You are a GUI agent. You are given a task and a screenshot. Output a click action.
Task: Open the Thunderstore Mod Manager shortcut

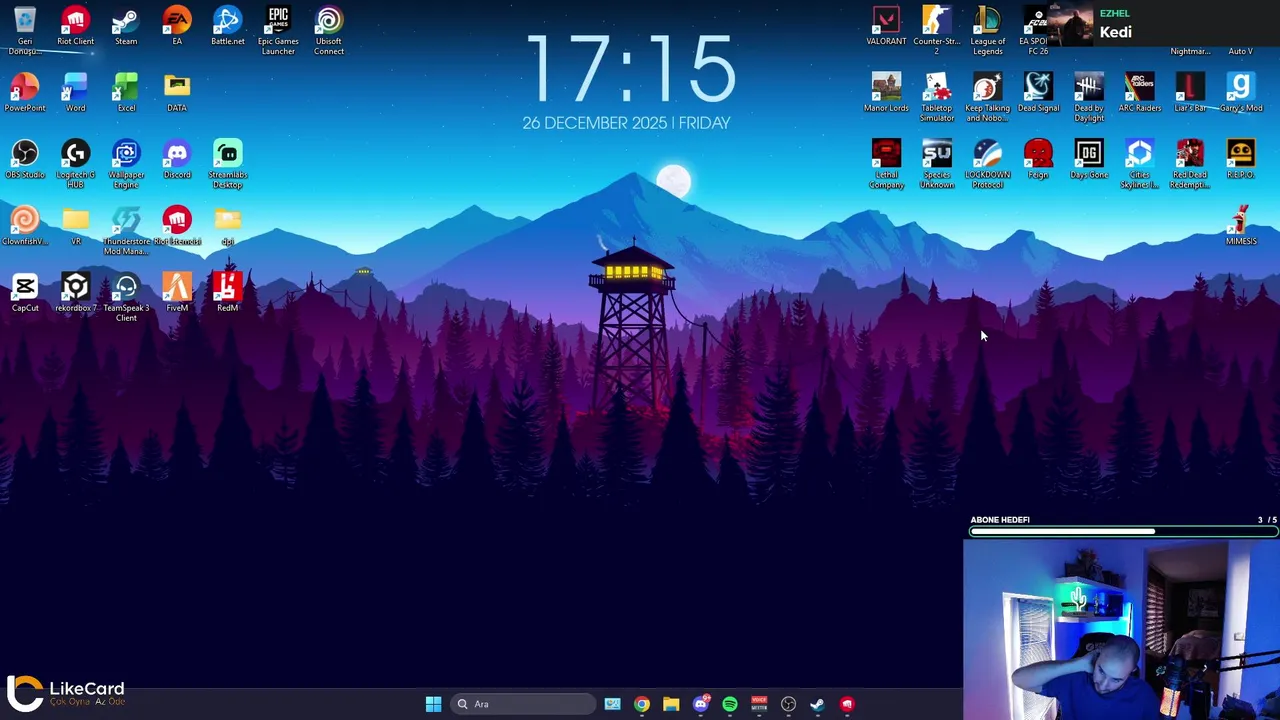[126, 231]
